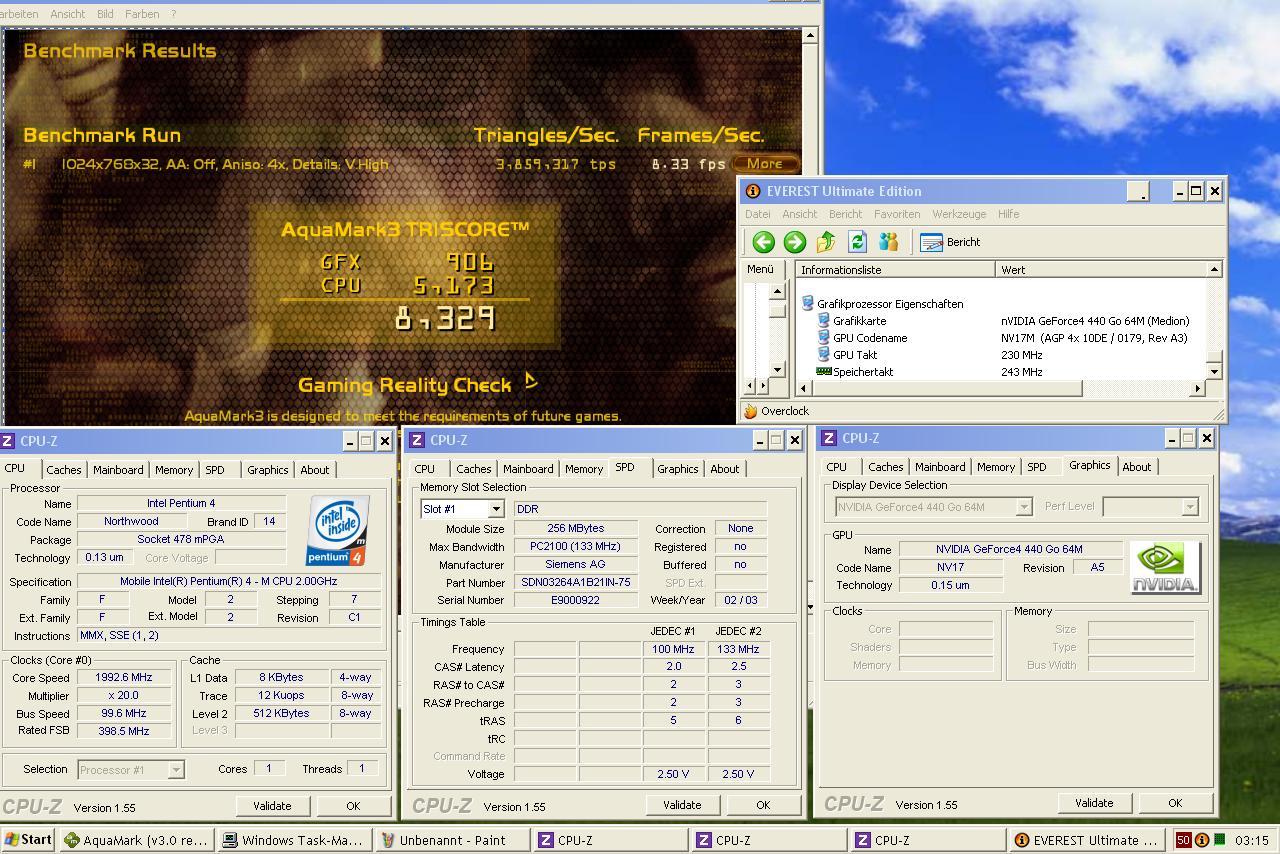Click the first CPU-Z window title icon

pyautogui.click(x=8, y=441)
